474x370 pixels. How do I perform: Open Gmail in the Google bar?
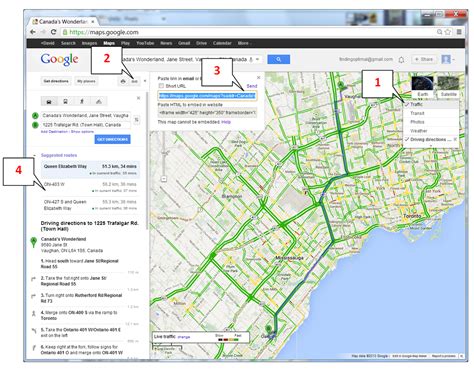coord(184,43)
